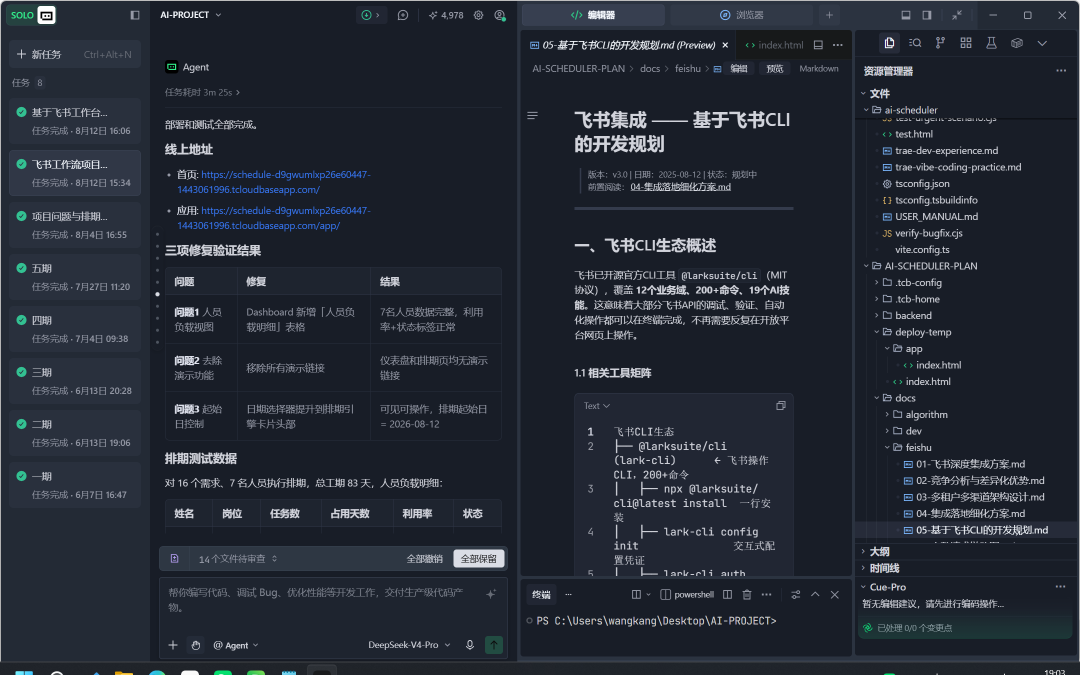Switch to 编辑器 tab
Image resolution: width=1080 pixels, height=675 pixels.
point(593,15)
